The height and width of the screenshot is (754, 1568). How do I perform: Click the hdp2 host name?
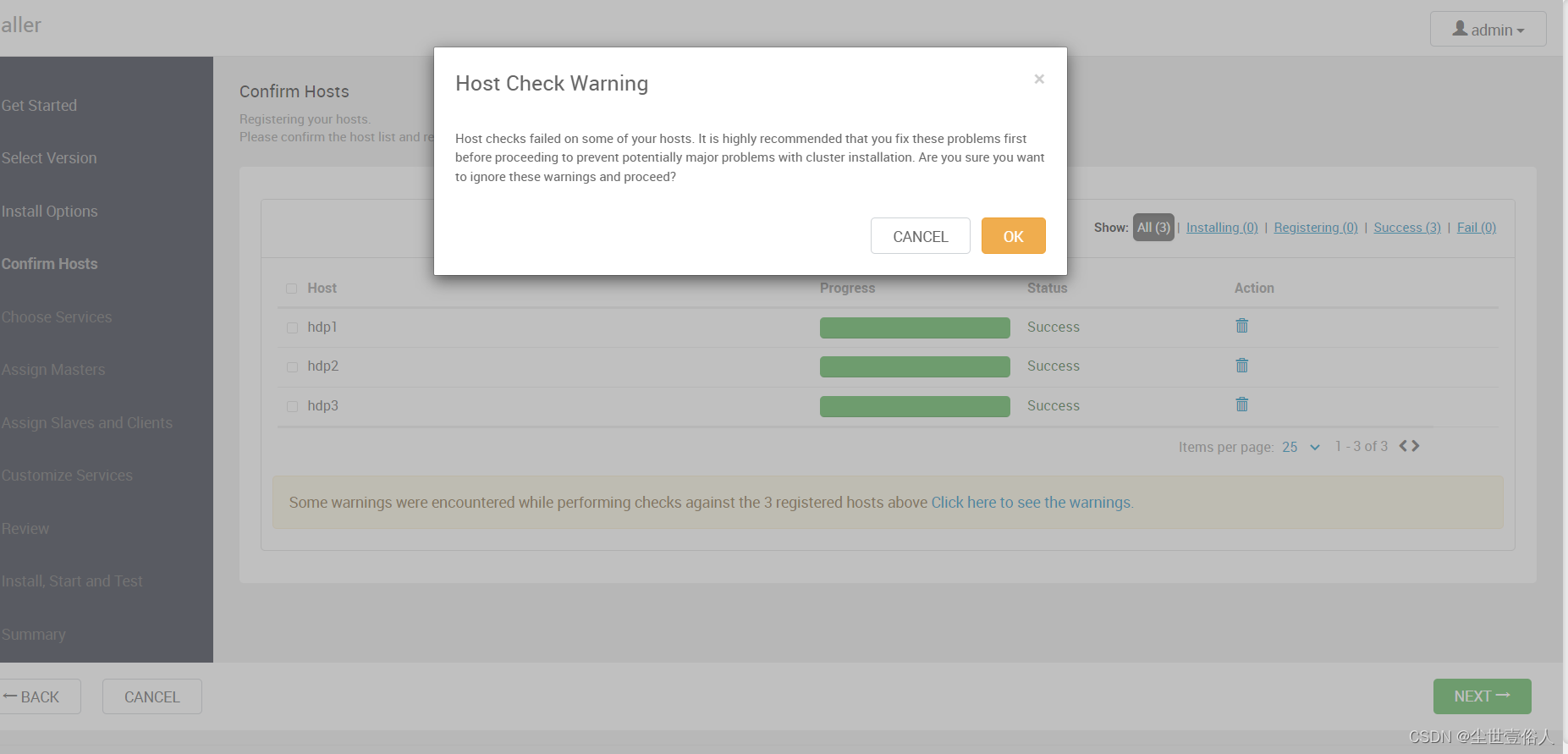tap(323, 366)
